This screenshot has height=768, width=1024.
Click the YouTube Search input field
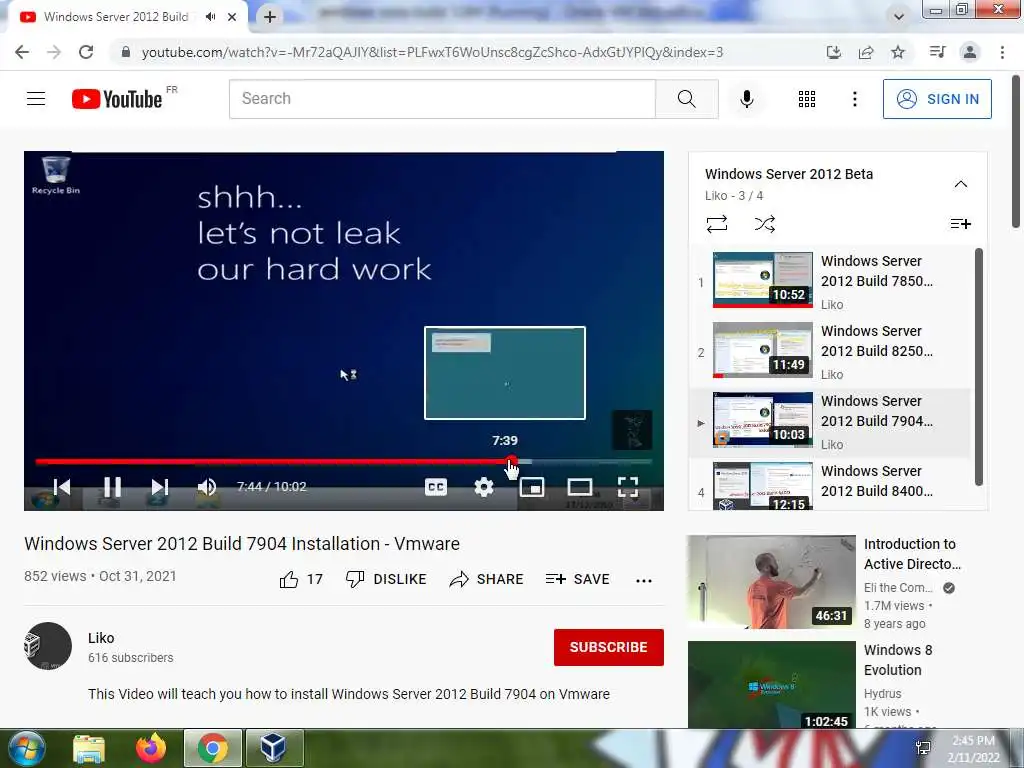[442, 99]
